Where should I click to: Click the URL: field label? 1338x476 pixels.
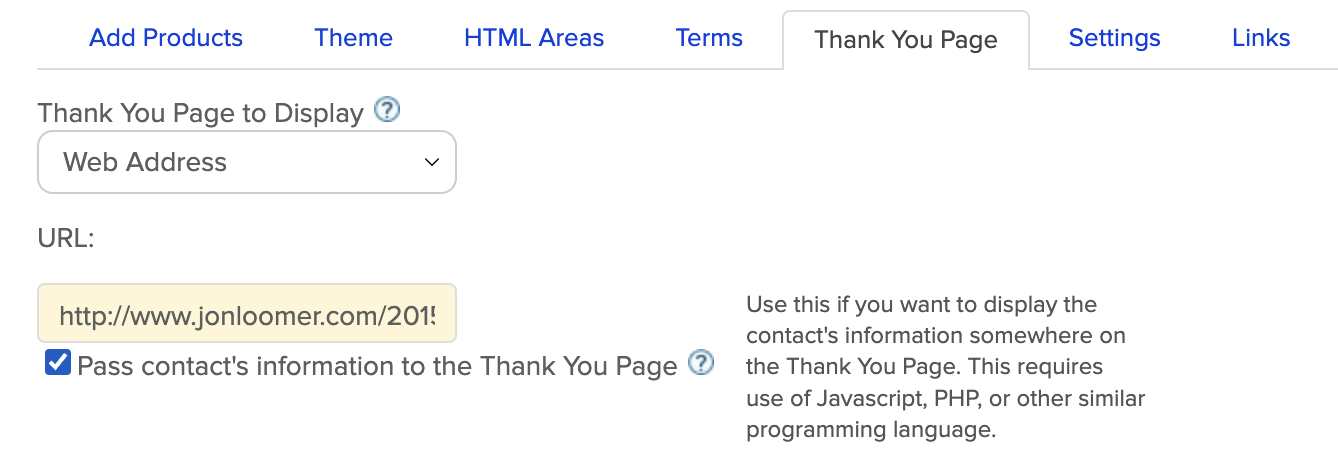click(x=66, y=240)
